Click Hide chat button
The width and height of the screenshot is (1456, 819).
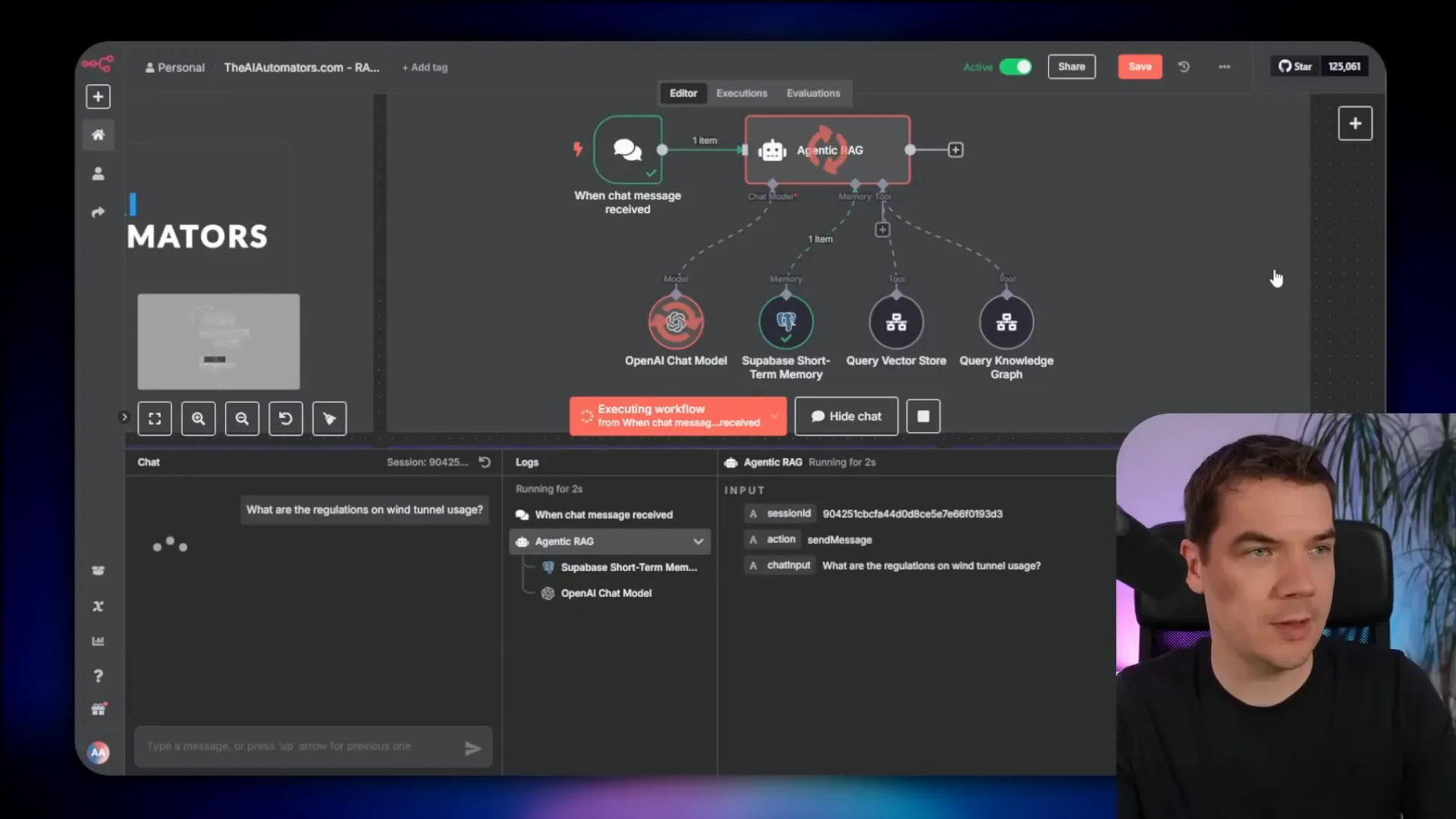846,416
